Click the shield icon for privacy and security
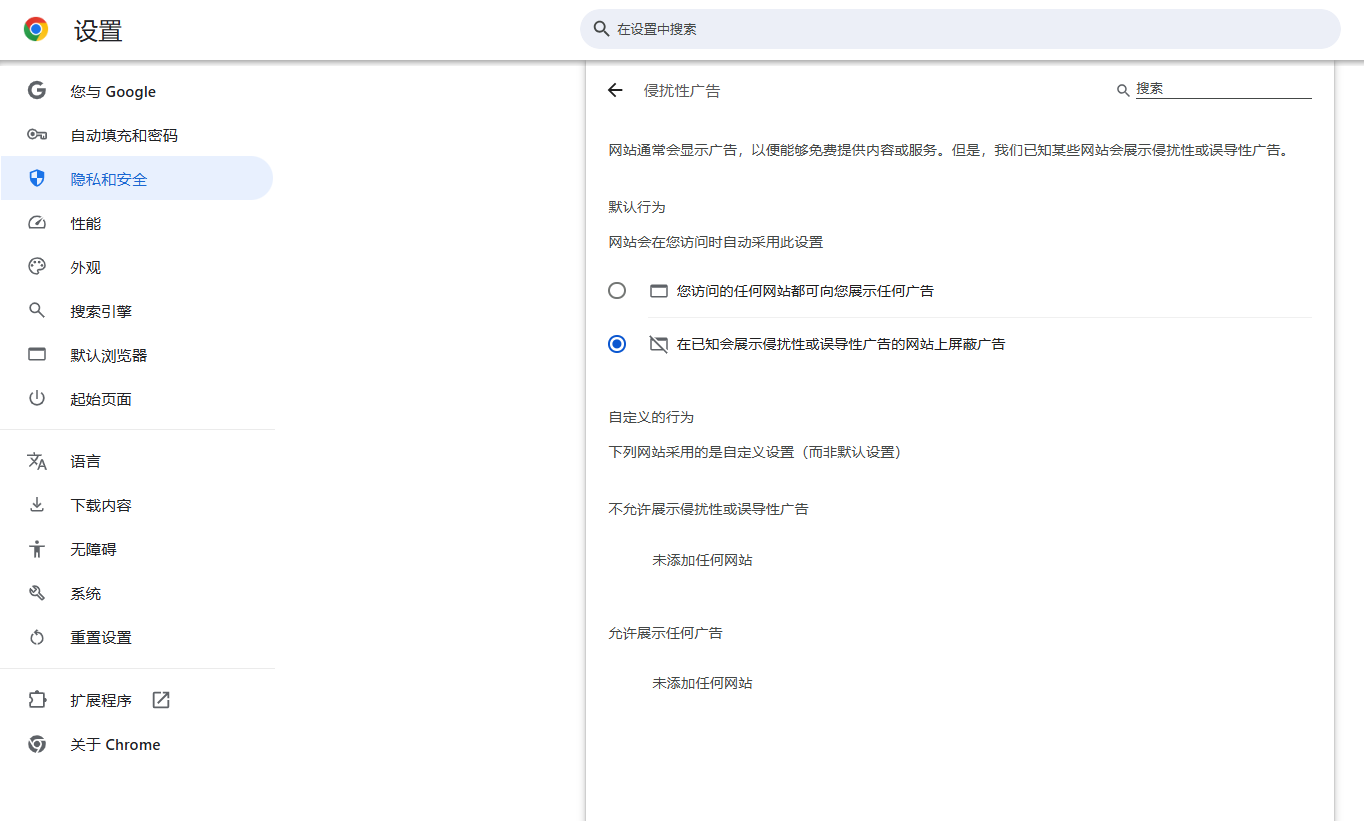Screen dimensions: 1364x821 [x=37, y=179]
